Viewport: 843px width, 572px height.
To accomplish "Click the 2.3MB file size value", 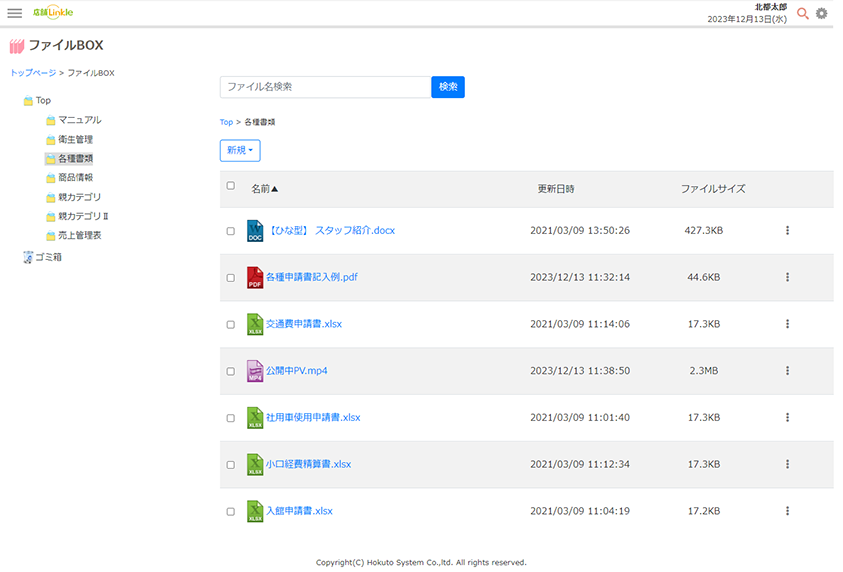I will [x=704, y=371].
